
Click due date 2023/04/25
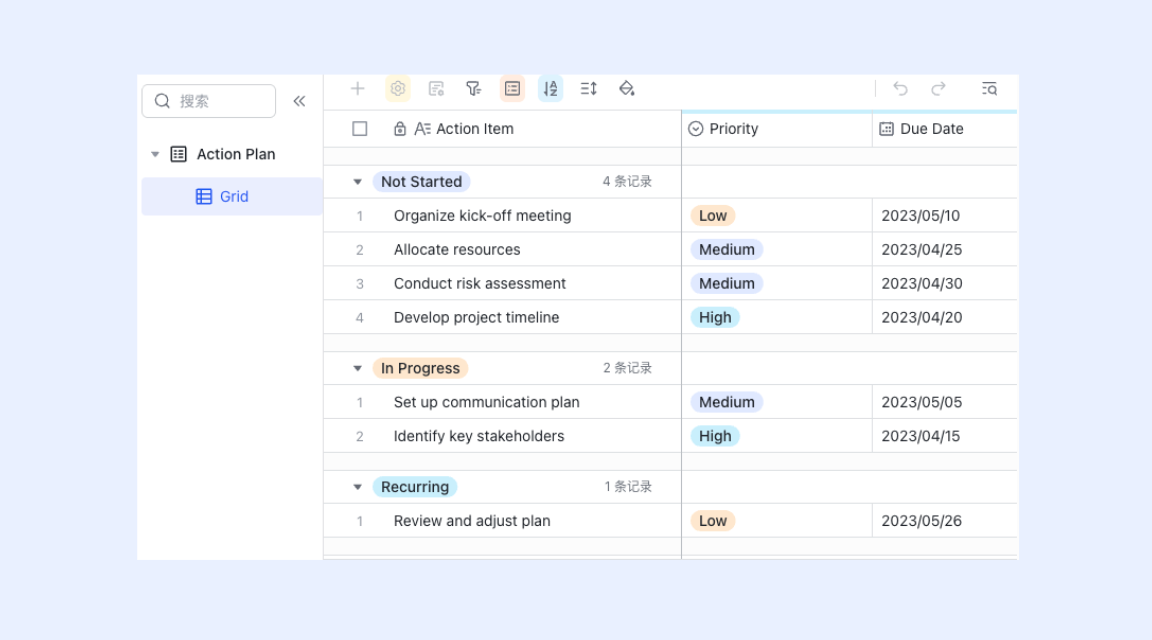[x=921, y=249]
